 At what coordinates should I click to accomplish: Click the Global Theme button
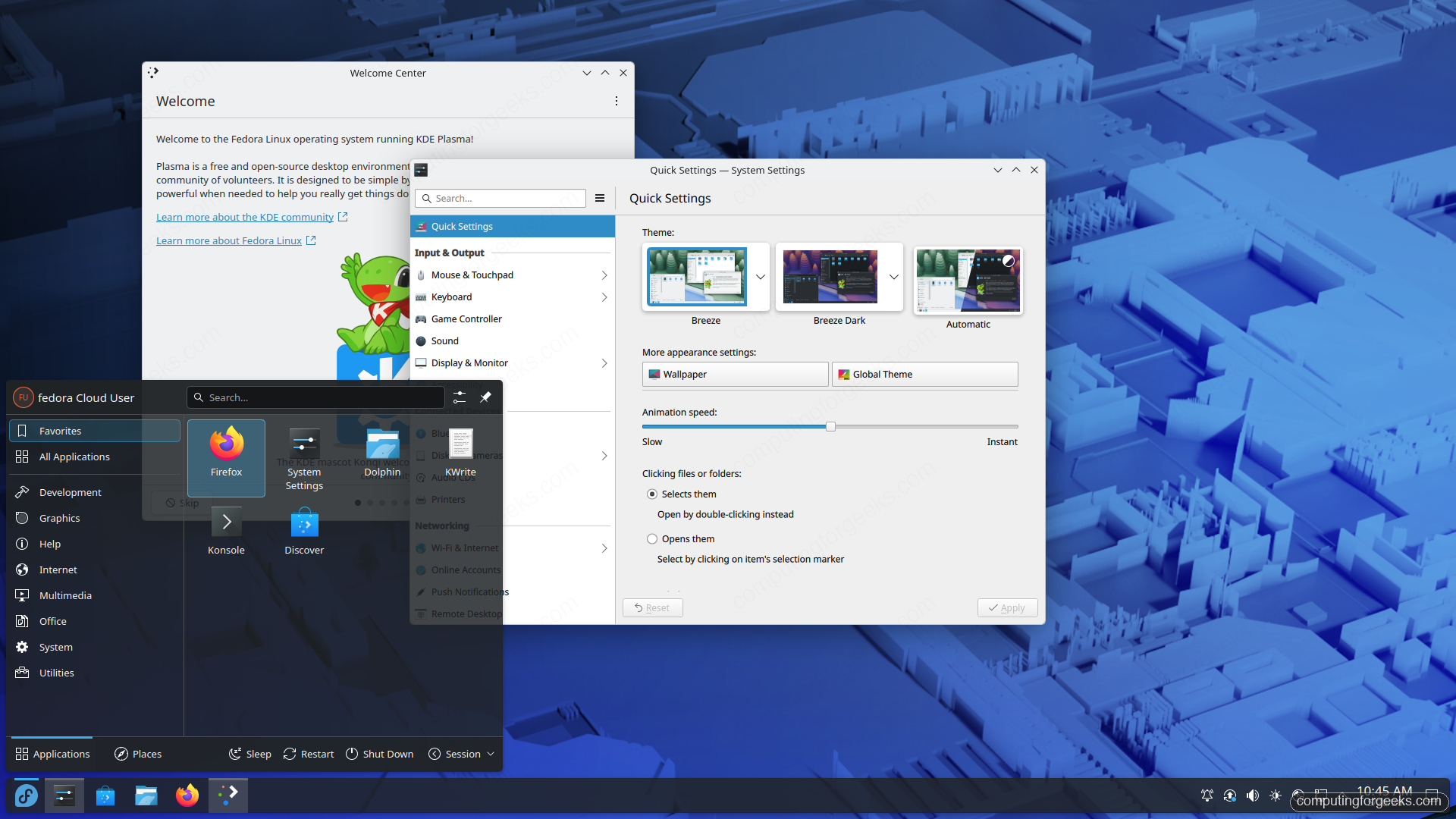click(924, 375)
